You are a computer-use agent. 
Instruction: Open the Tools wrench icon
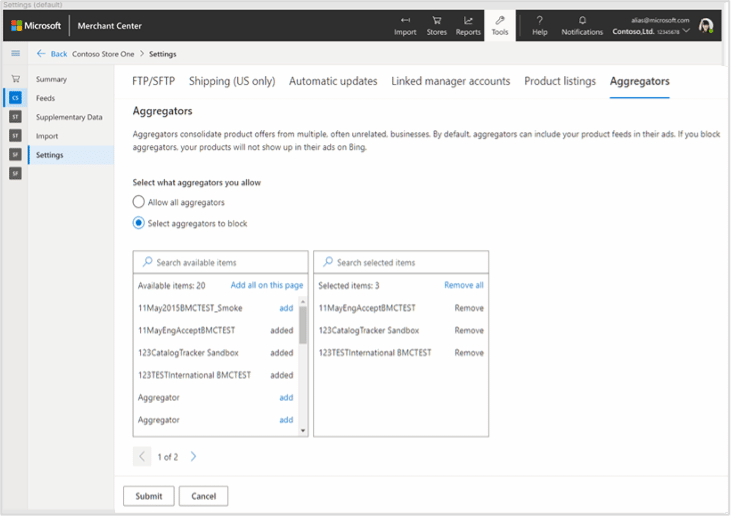coord(500,20)
